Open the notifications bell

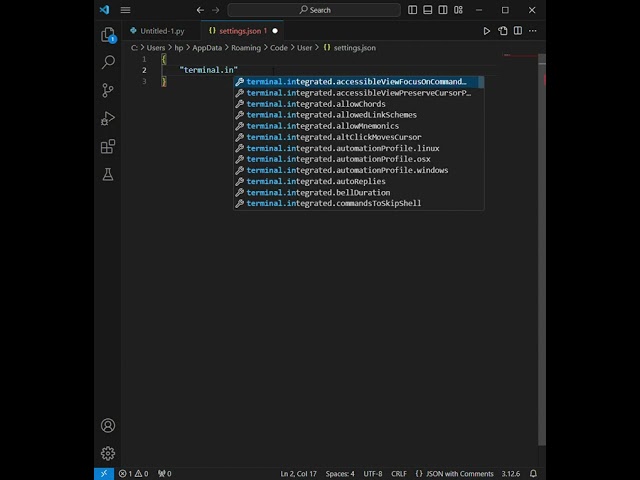pyautogui.click(x=533, y=473)
